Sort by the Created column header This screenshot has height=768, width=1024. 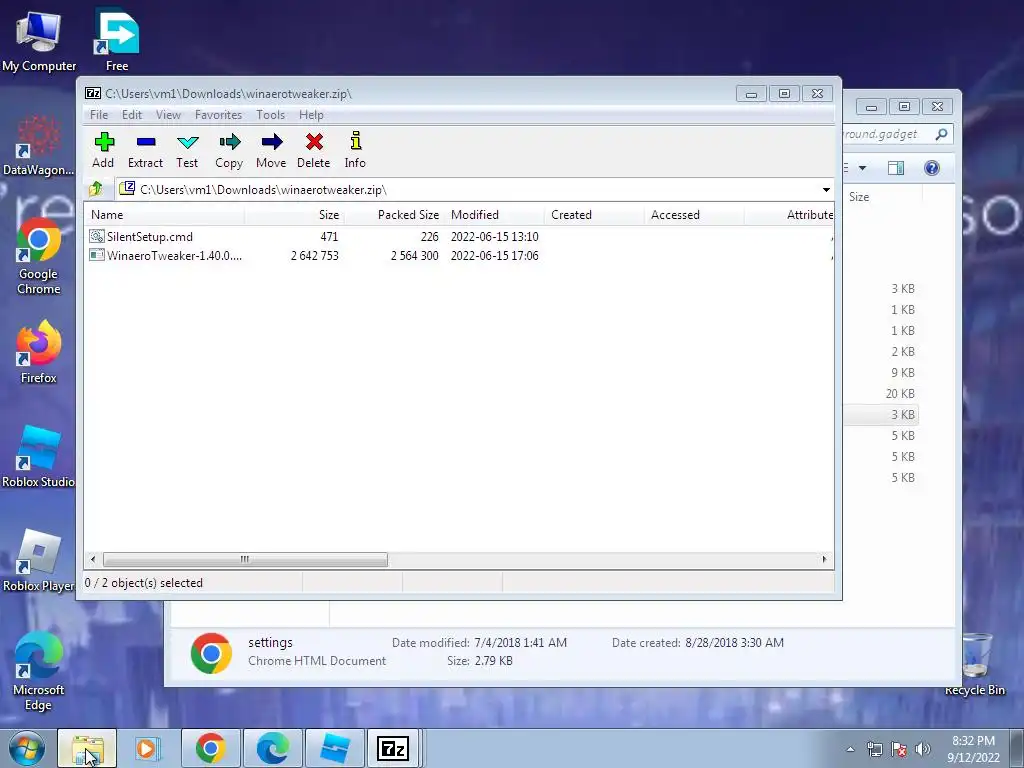(x=594, y=215)
